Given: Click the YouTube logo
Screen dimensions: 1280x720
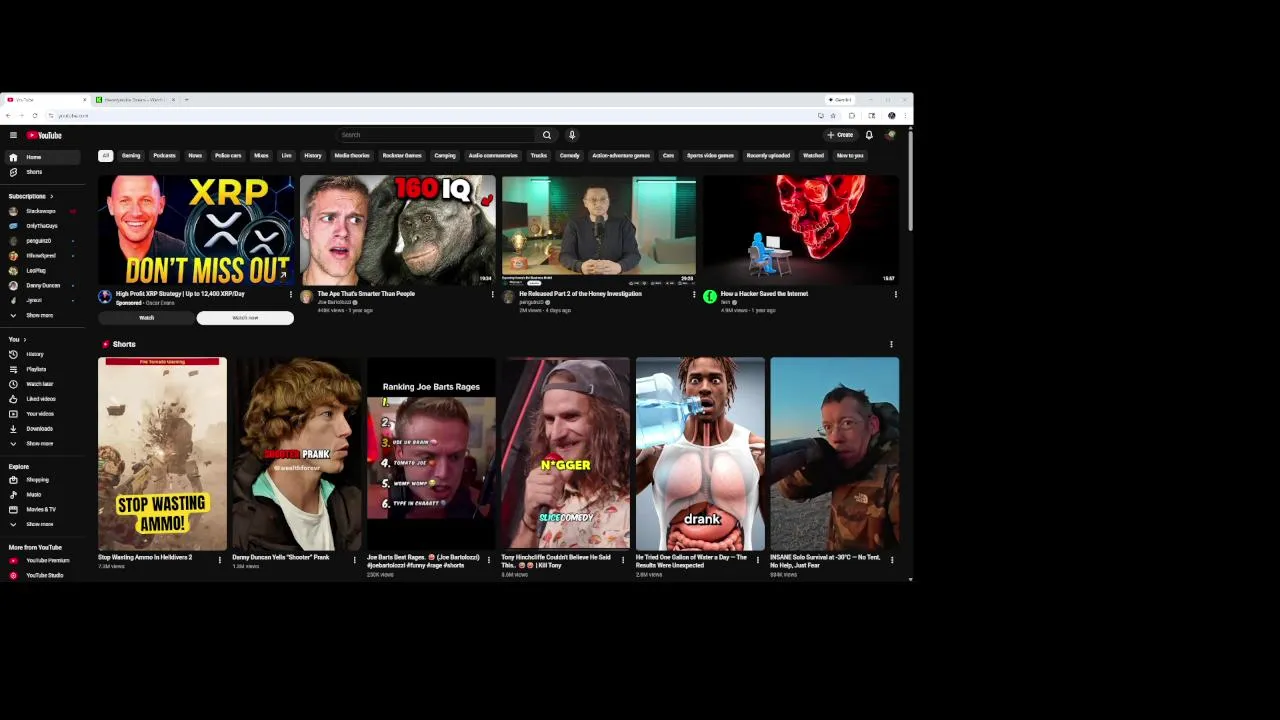Looking at the screenshot, I should point(44,135).
